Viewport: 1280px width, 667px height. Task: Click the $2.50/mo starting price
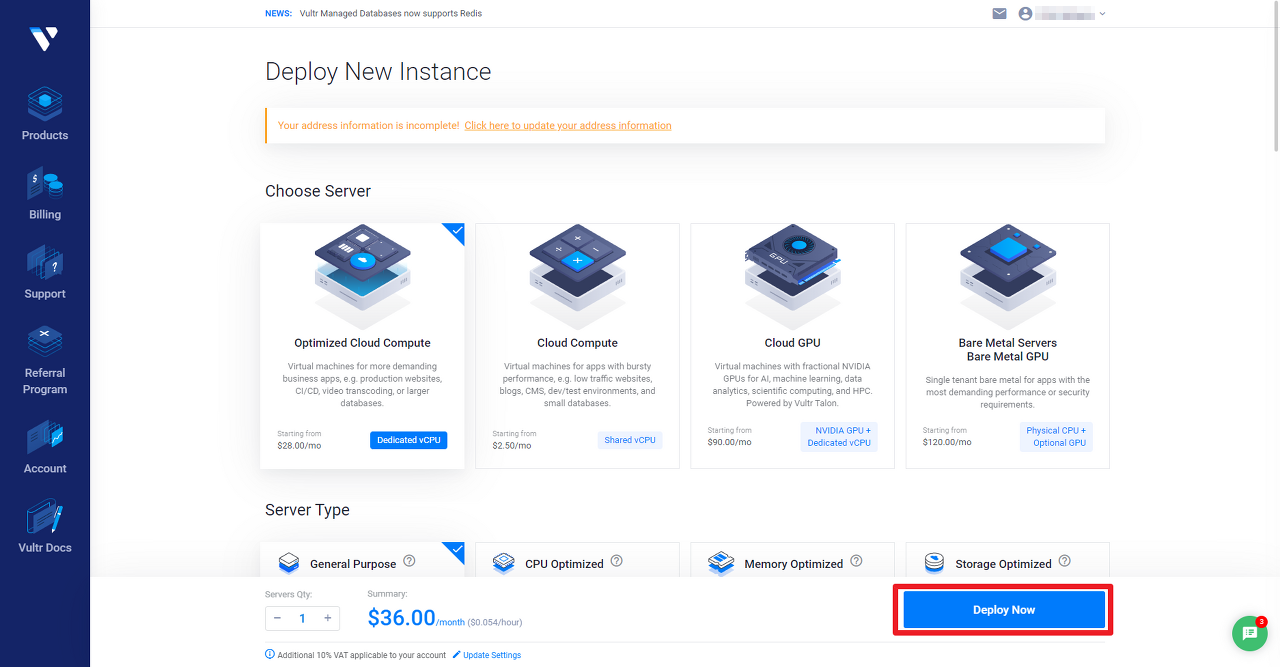[x=512, y=445]
